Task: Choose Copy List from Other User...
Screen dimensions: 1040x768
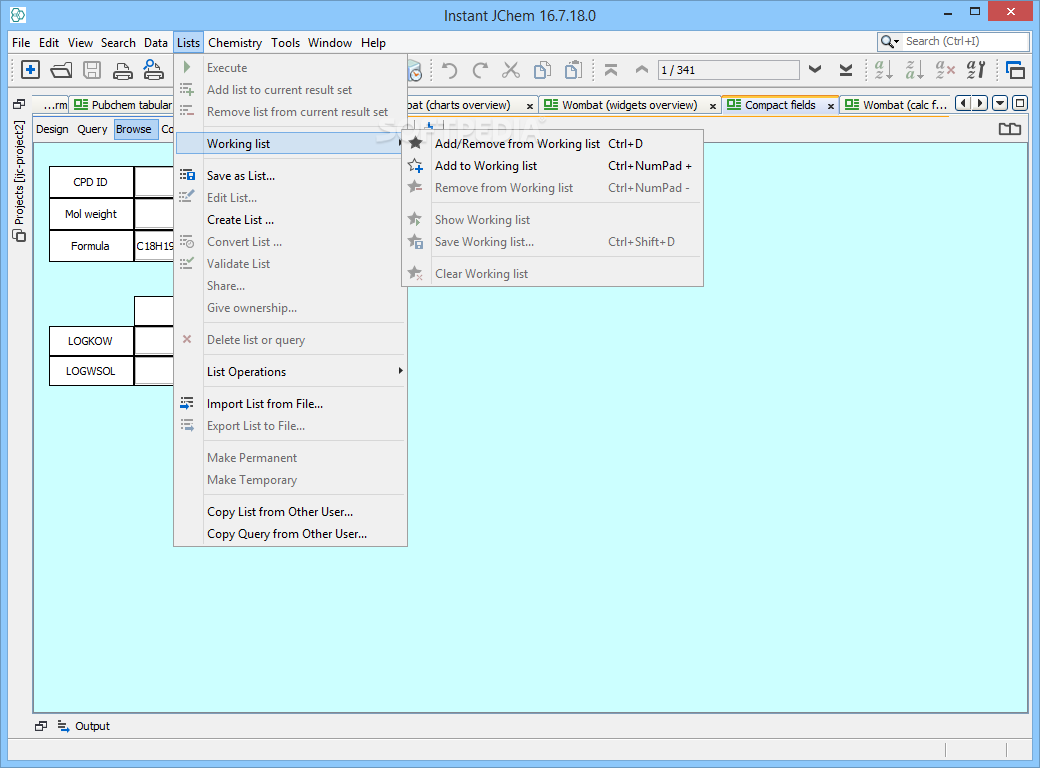Action: [291, 512]
